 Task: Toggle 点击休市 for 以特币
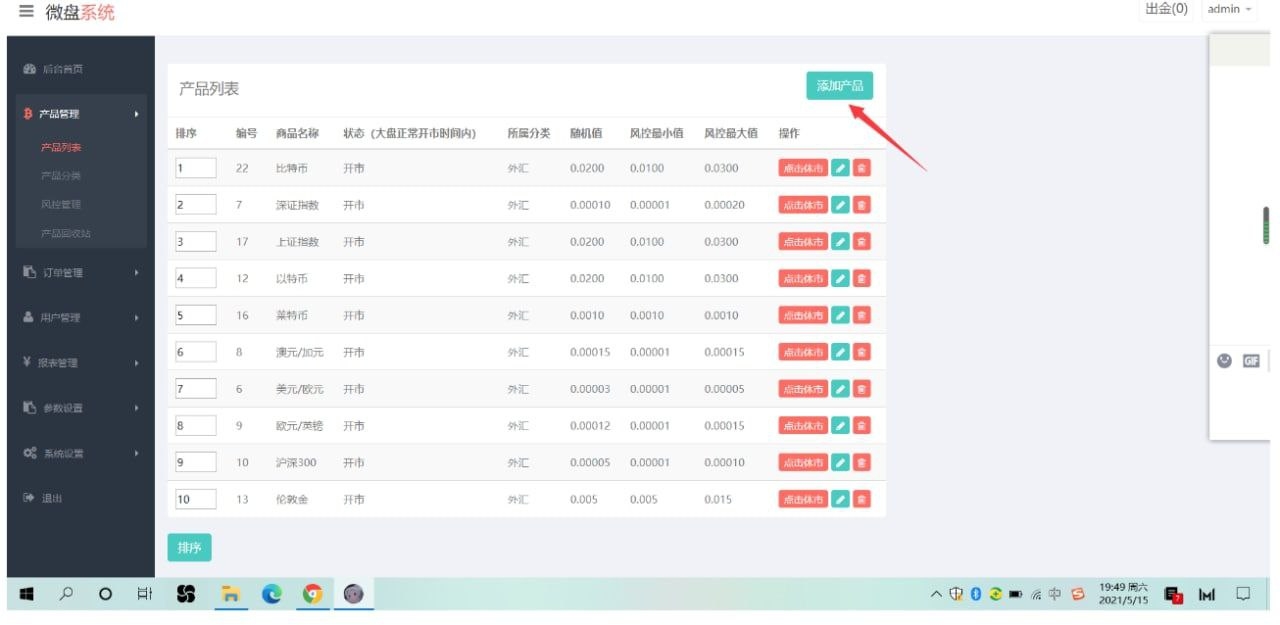803,279
